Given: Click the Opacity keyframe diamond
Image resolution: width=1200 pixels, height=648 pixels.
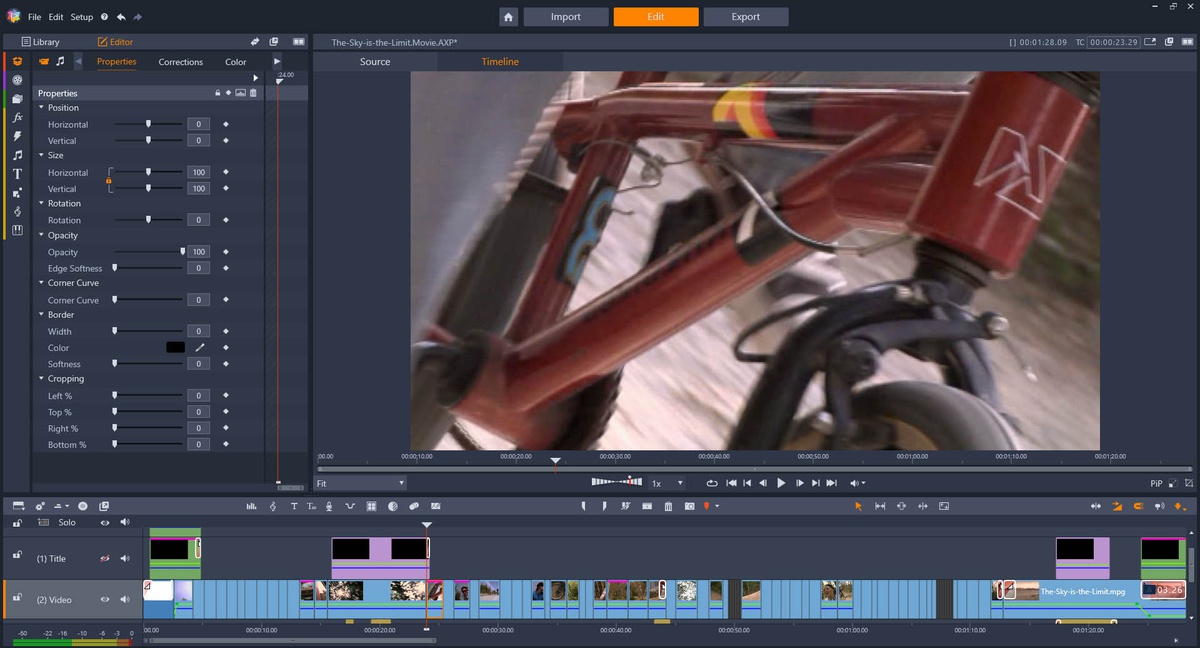Looking at the screenshot, I should coord(226,252).
